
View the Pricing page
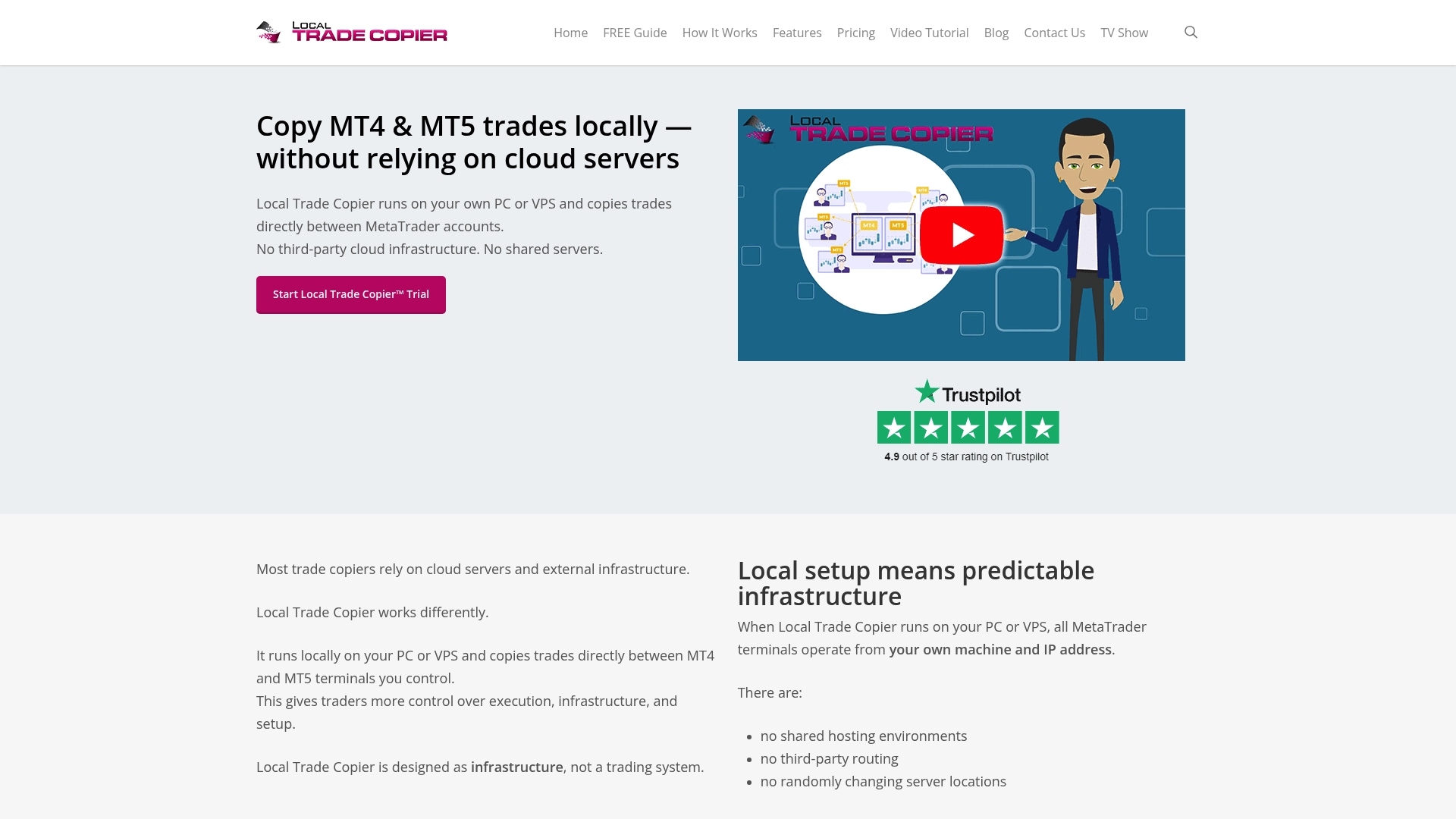click(x=855, y=33)
